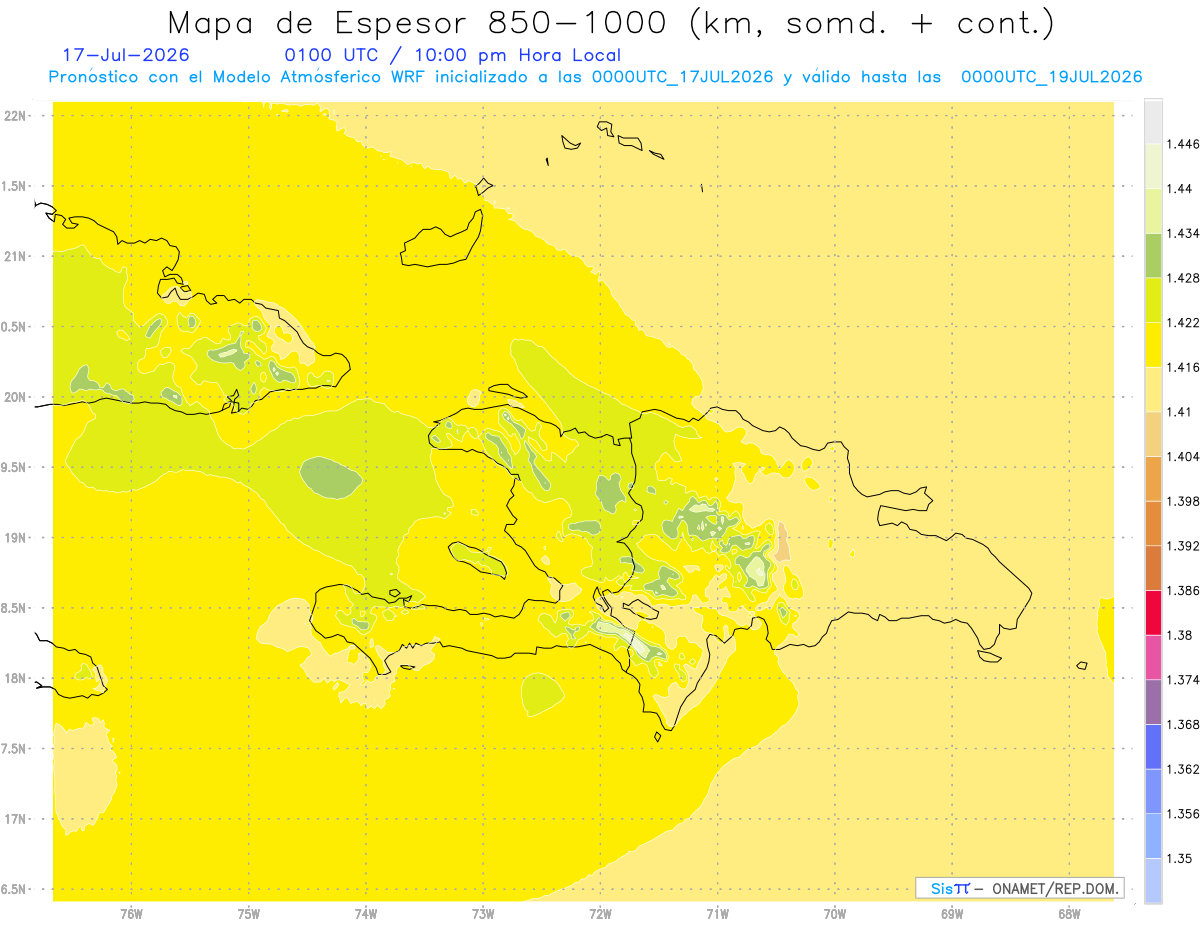Click the legend value '1.362'
1200x927 pixels.
coord(1182,769)
